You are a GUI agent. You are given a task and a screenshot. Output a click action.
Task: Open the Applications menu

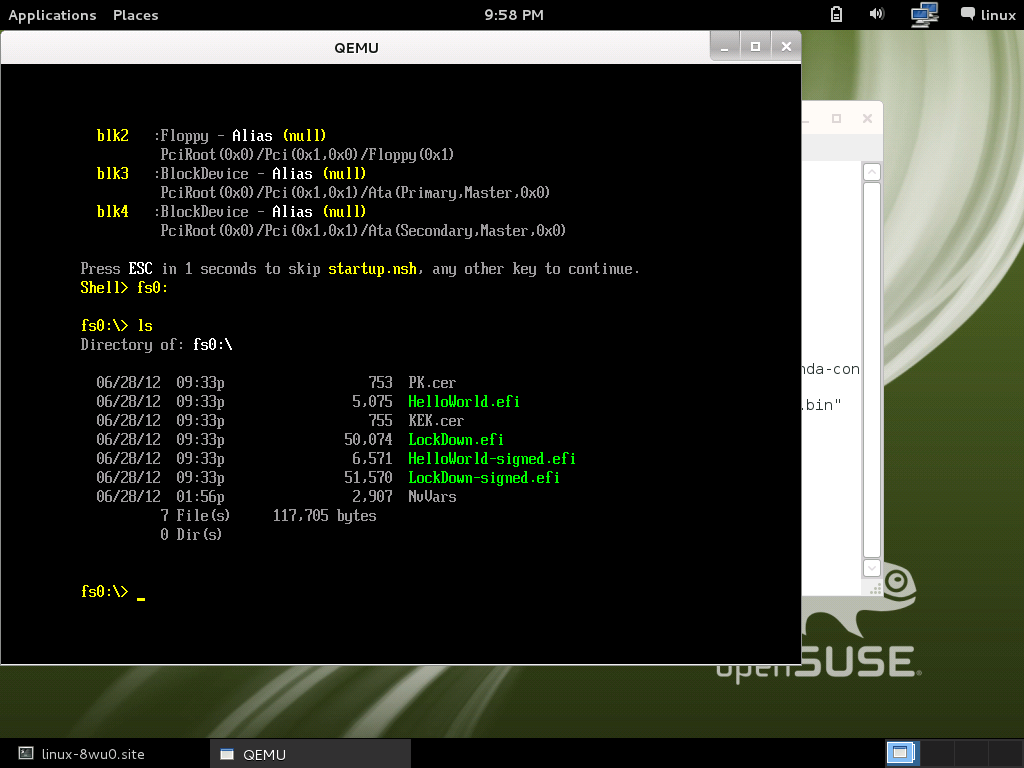click(x=52, y=15)
